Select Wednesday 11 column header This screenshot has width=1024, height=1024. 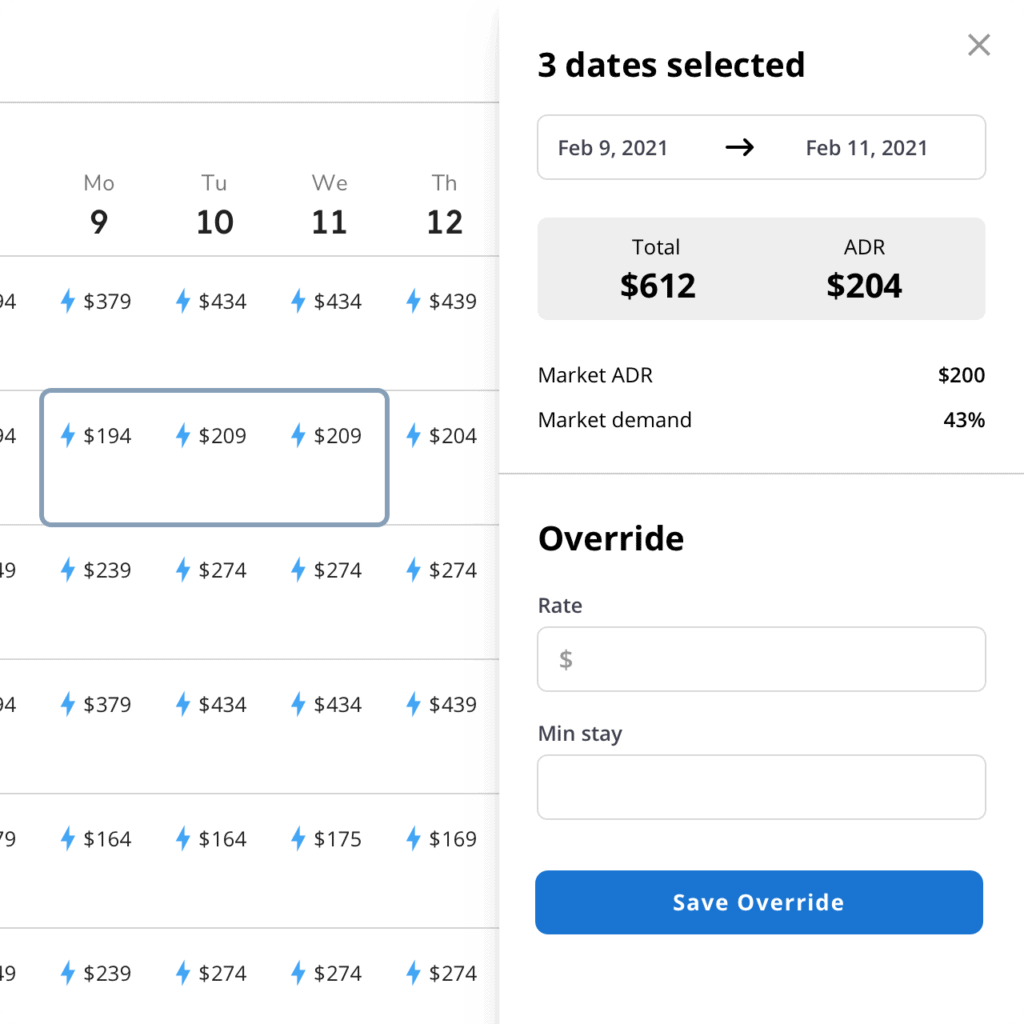329,205
